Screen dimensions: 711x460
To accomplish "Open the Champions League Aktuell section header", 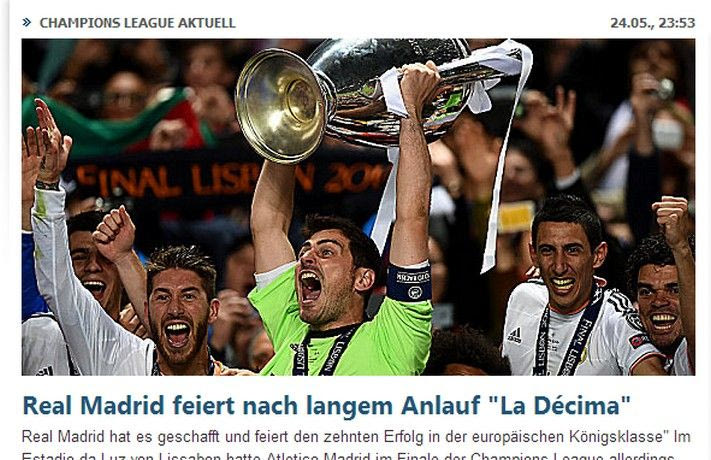I will point(137,23).
